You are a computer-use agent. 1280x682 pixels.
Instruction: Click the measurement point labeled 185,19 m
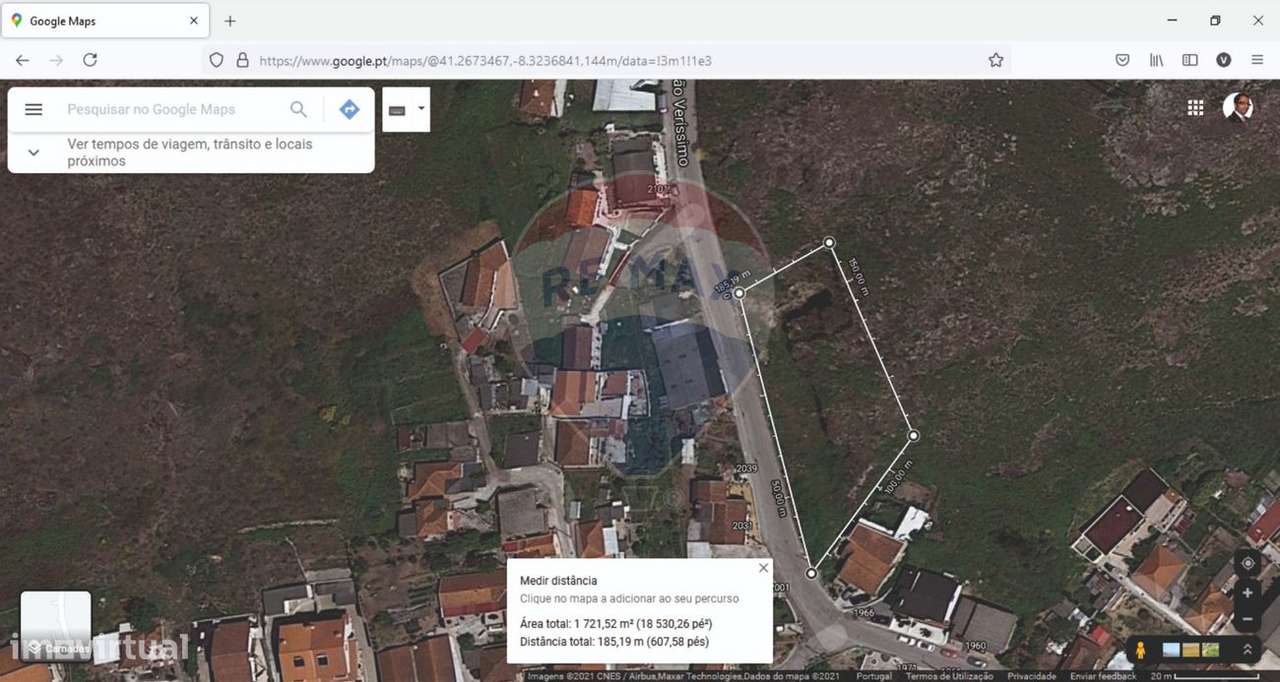click(x=739, y=293)
